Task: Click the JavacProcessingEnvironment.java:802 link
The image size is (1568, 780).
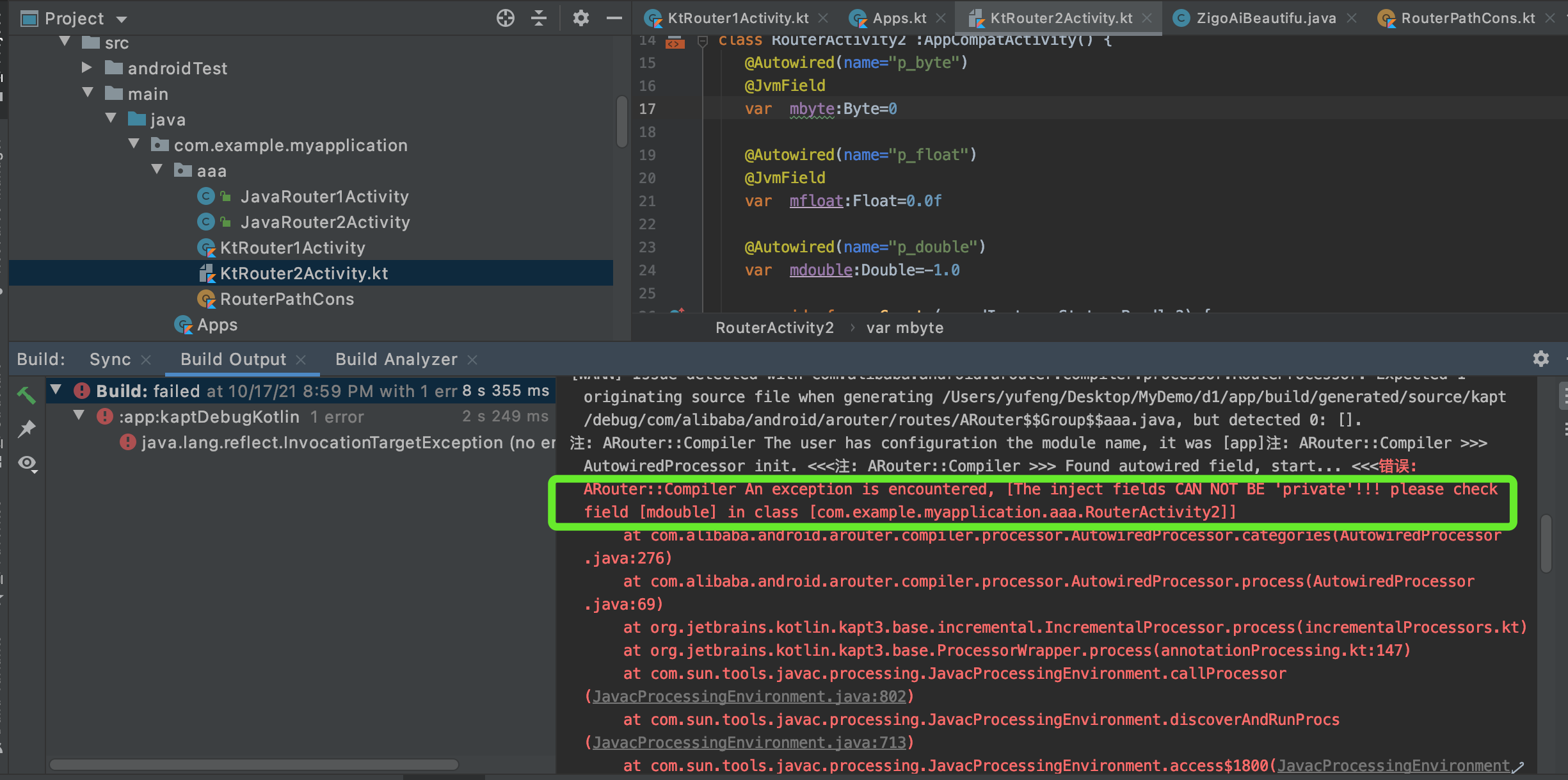Action: pos(750,696)
